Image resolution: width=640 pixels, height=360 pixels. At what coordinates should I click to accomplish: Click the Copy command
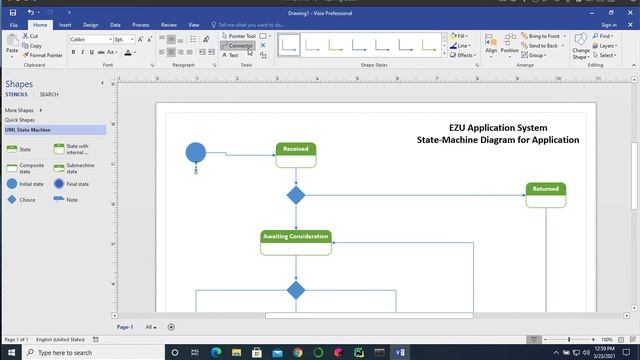(x=32, y=46)
